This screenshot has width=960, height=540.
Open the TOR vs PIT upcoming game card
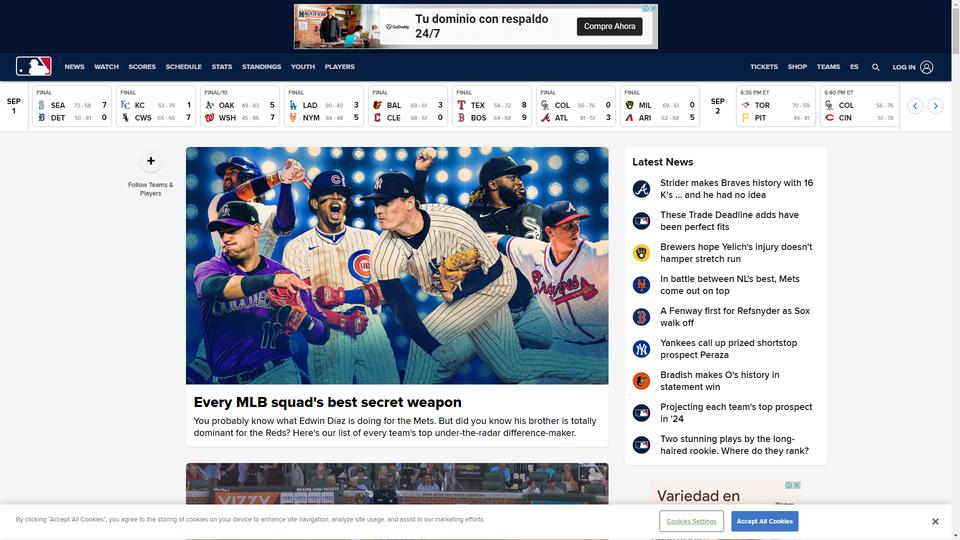[x=775, y=106]
